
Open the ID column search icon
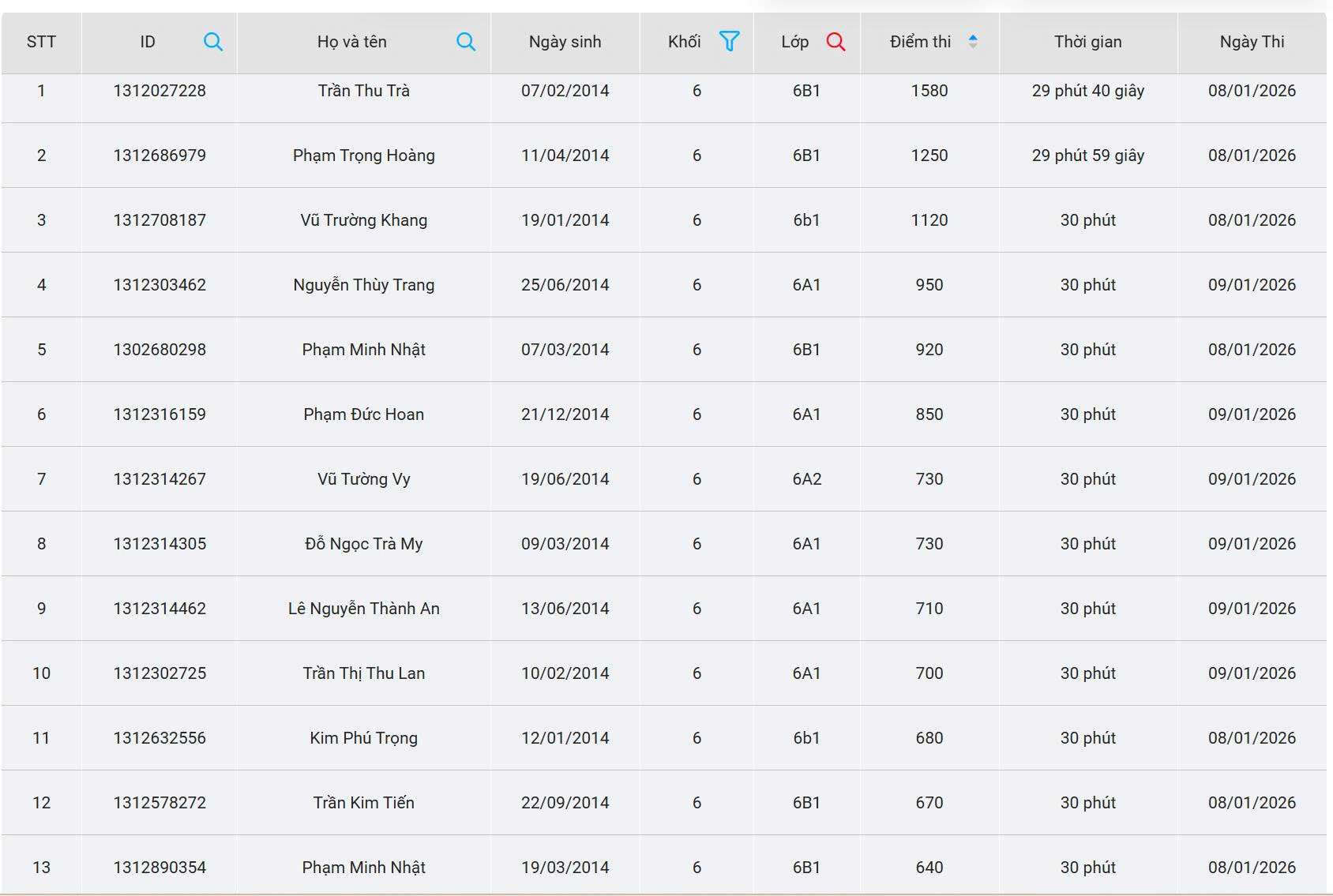coord(212,42)
